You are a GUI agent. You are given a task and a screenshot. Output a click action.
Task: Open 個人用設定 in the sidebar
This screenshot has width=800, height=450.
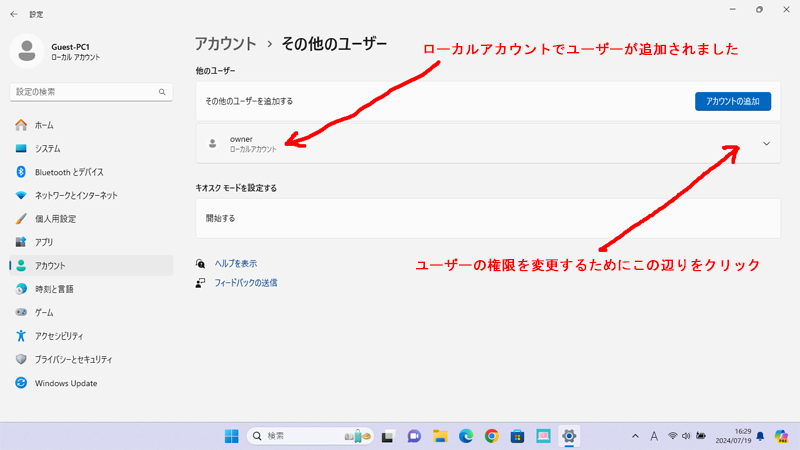[x=55, y=219]
